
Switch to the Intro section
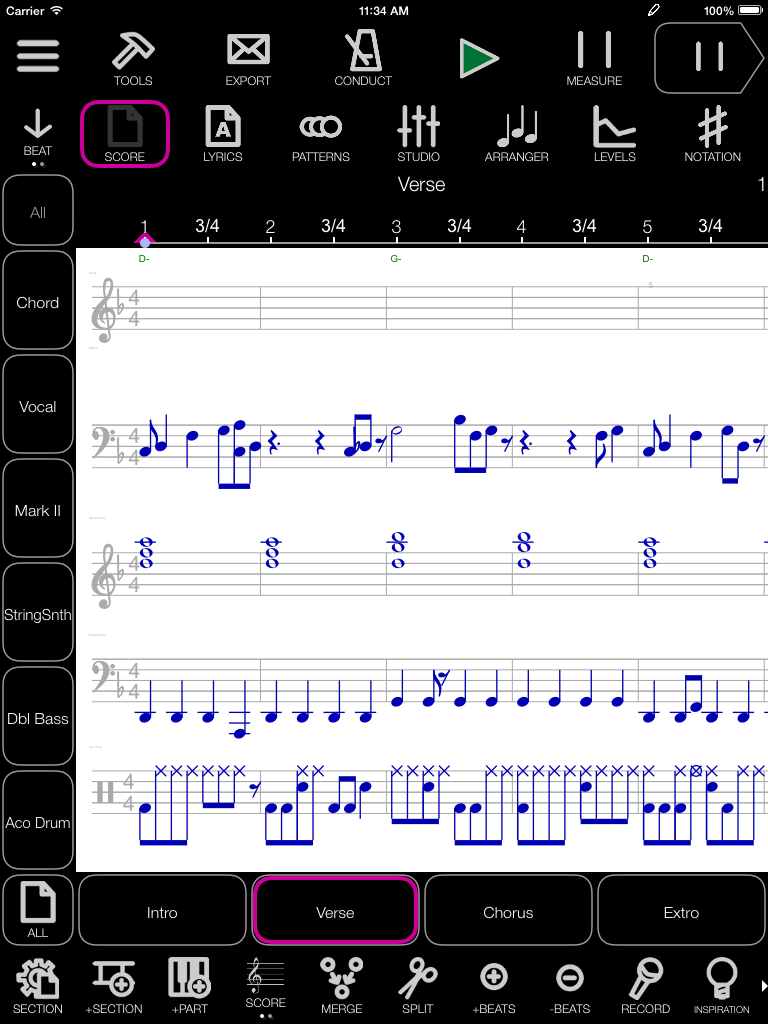162,910
